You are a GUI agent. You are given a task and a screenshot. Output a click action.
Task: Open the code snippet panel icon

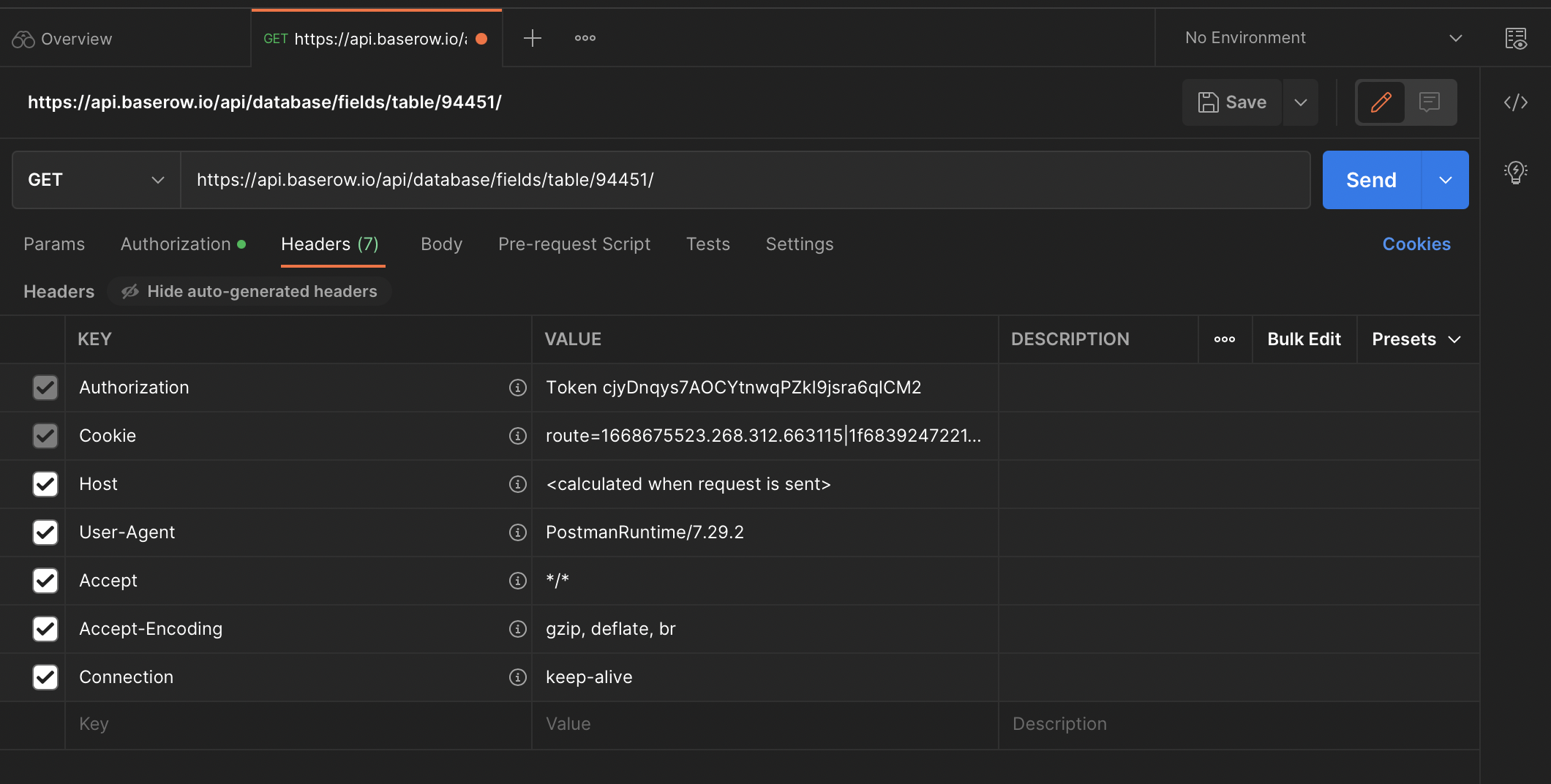[1515, 102]
